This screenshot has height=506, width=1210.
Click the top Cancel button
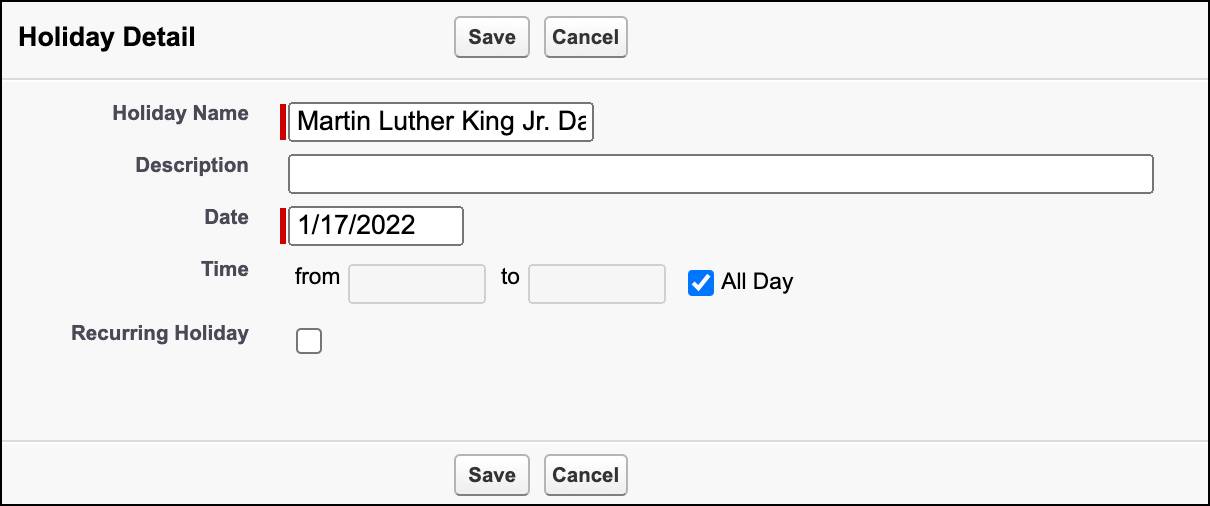click(x=585, y=37)
